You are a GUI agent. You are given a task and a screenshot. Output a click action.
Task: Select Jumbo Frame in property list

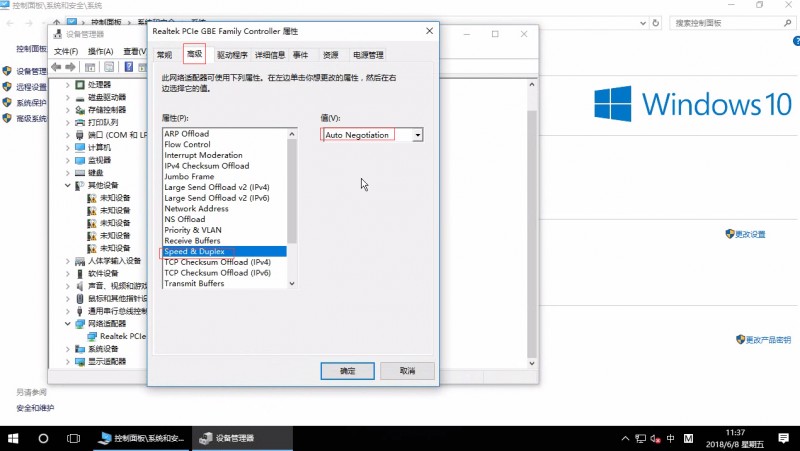point(224,177)
